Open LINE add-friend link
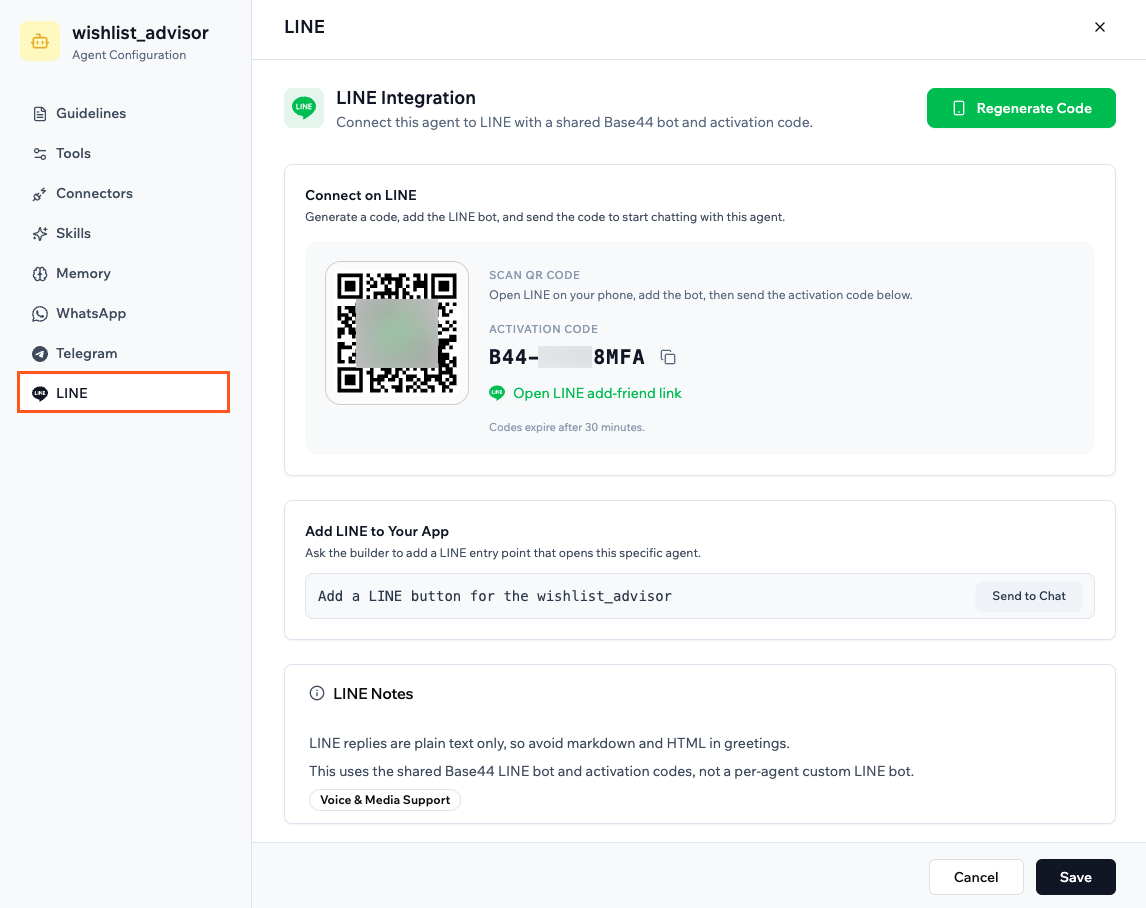 point(597,393)
